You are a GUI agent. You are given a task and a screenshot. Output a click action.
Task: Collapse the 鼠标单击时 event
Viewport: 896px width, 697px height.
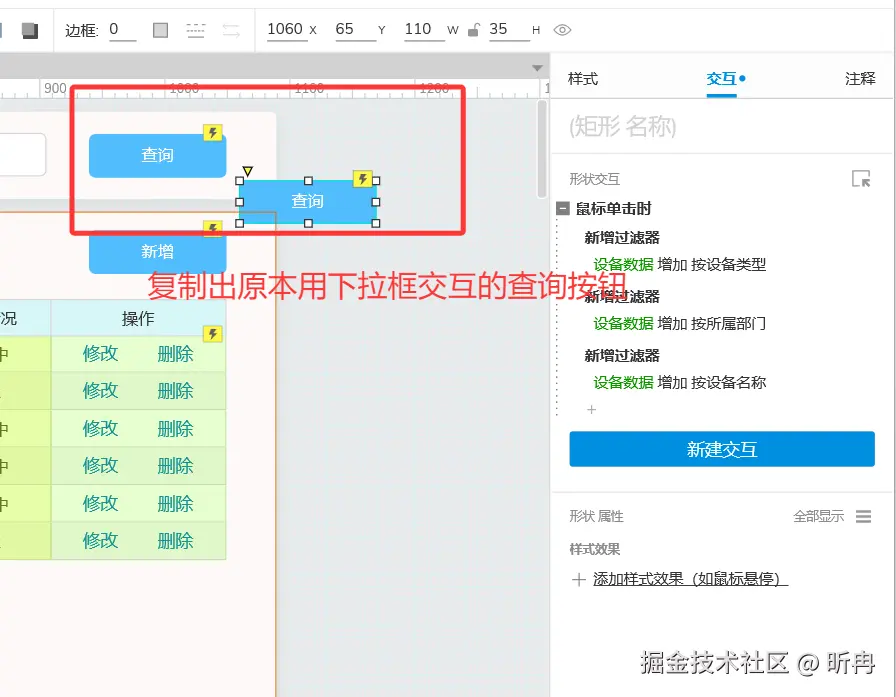pyautogui.click(x=563, y=209)
